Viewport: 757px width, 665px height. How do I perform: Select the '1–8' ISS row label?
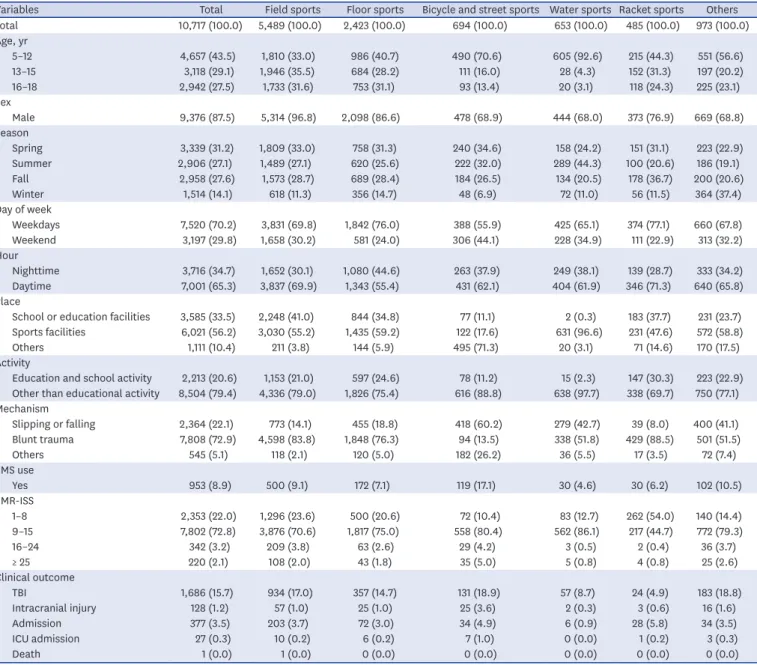19,516
